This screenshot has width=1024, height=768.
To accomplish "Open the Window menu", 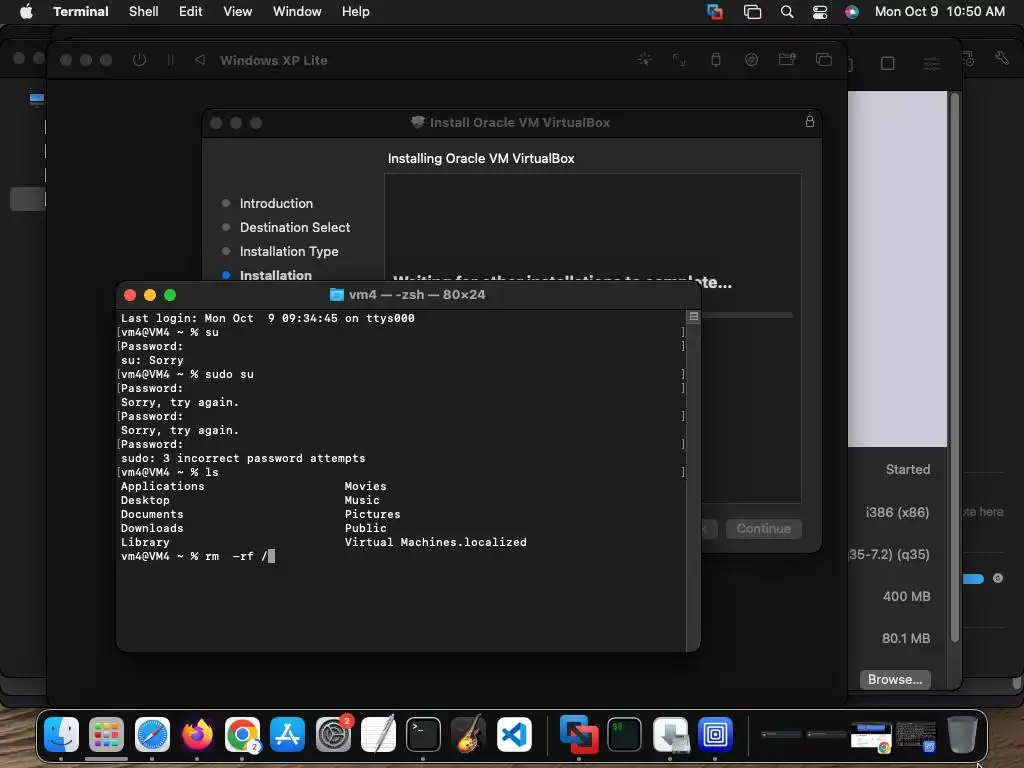I will [x=297, y=12].
